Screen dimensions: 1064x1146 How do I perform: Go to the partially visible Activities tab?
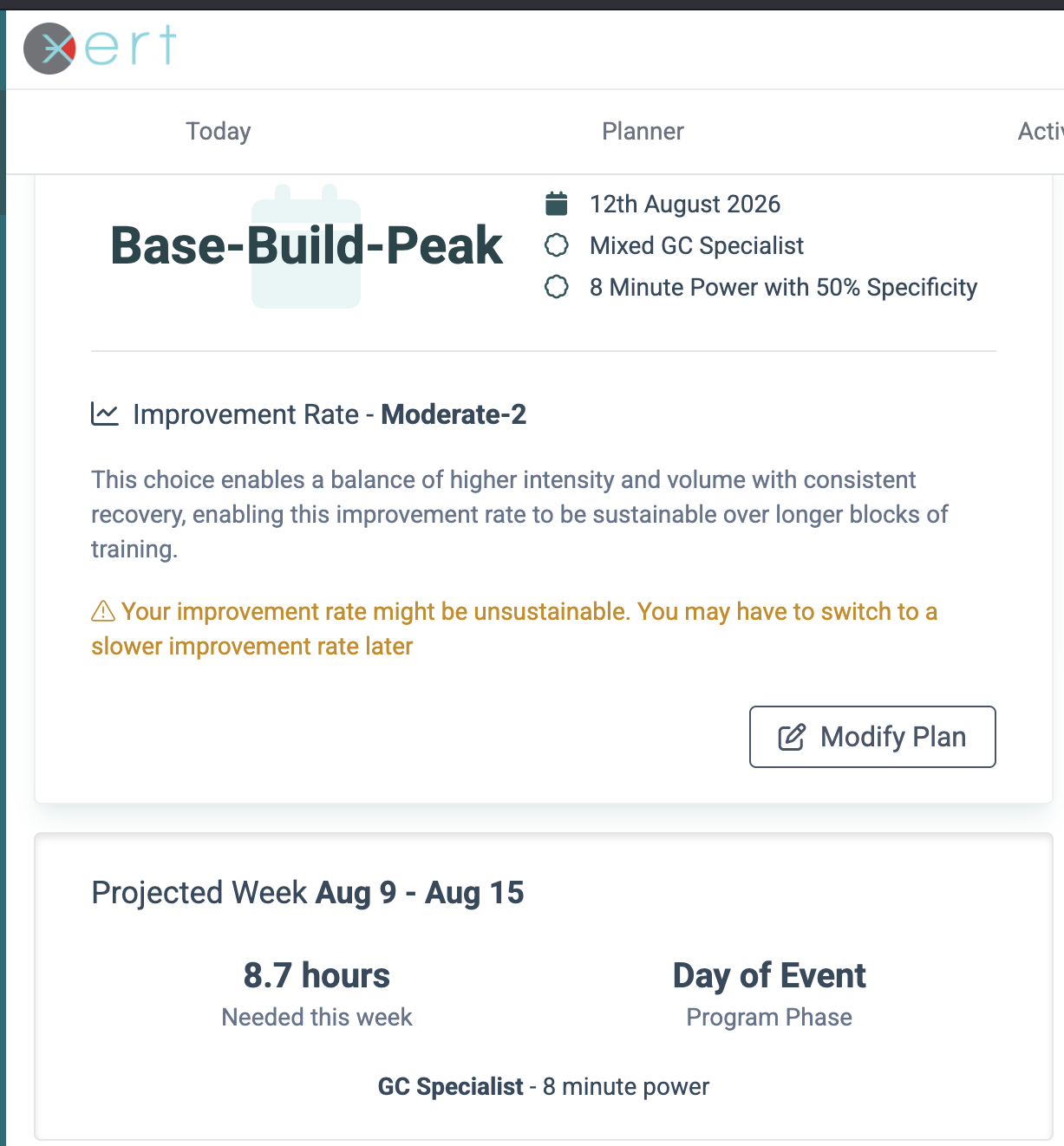coord(1040,131)
